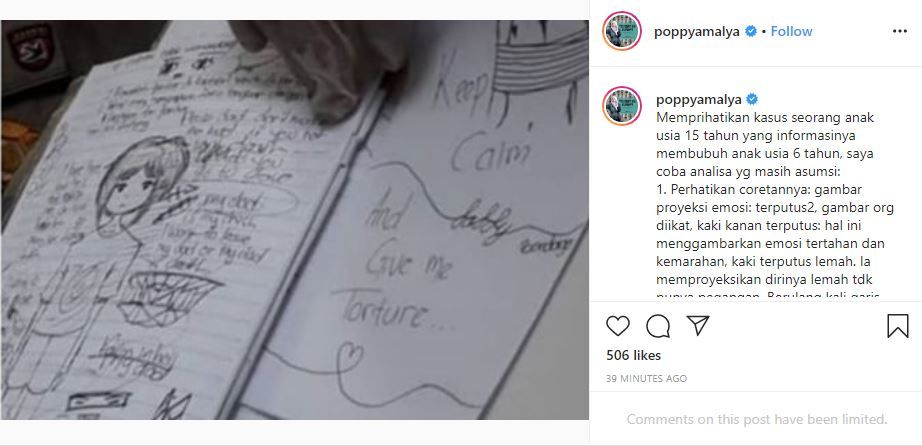Click the avatar beside the caption
922x446 pixels.
(622, 106)
